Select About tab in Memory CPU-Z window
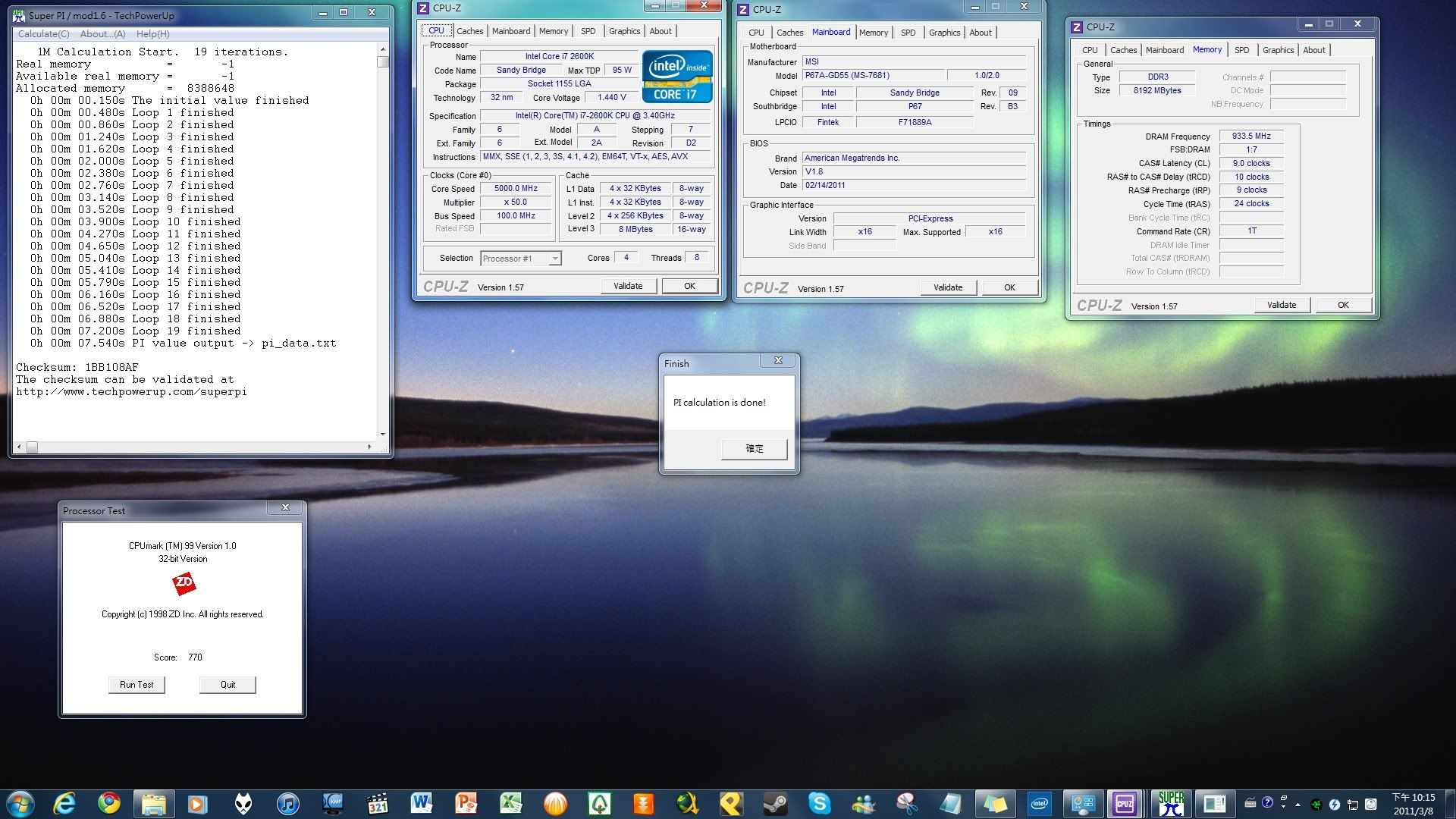This screenshot has width=1456, height=819. point(1314,50)
